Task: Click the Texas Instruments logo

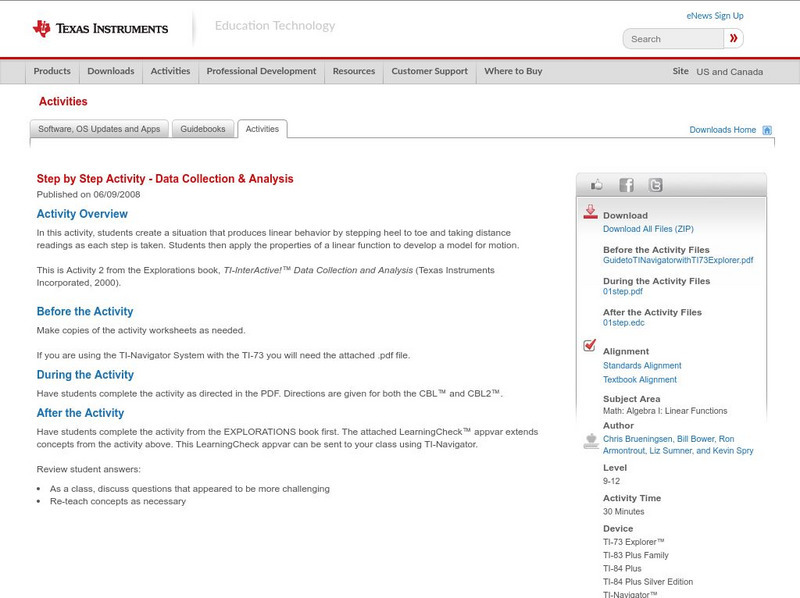Action: tap(101, 29)
